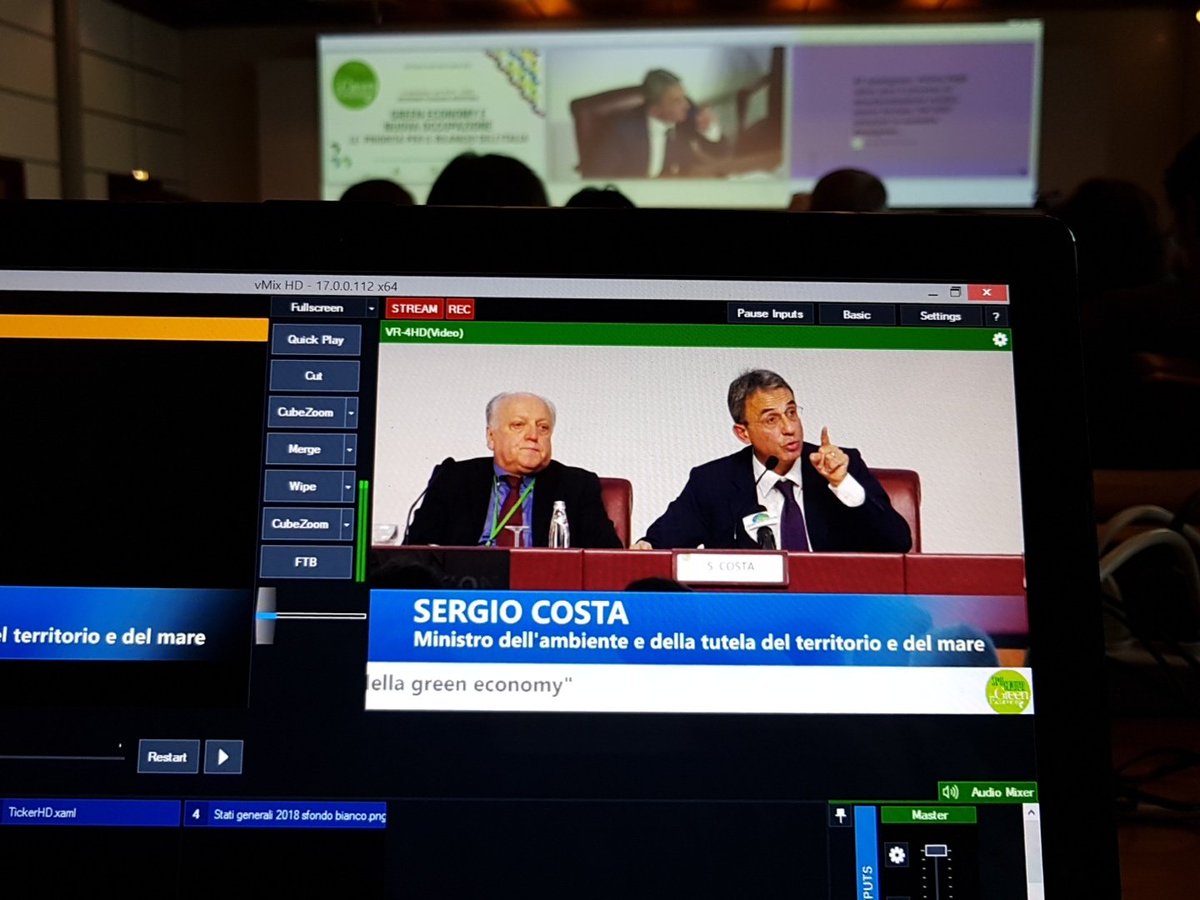Open output gear settings on VR-4HD bar
Image resolution: width=1200 pixels, height=900 pixels.
(x=999, y=340)
